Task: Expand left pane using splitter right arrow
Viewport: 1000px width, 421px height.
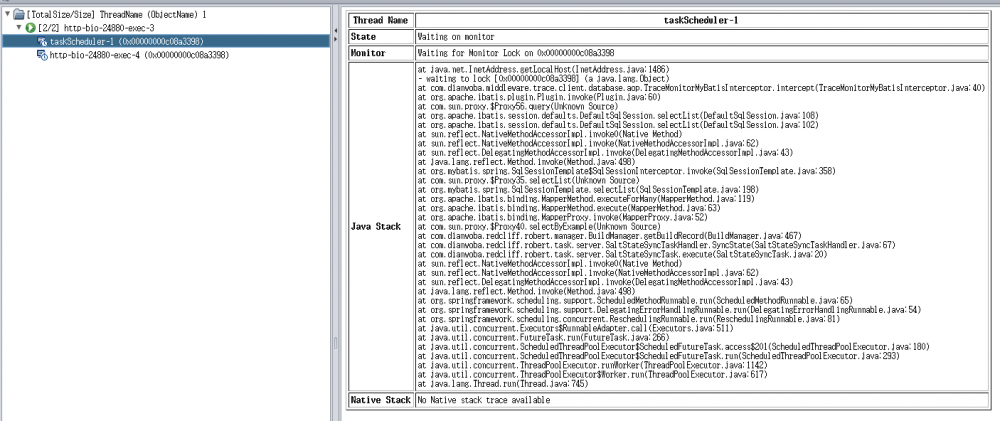Action: (x=335, y=42)
